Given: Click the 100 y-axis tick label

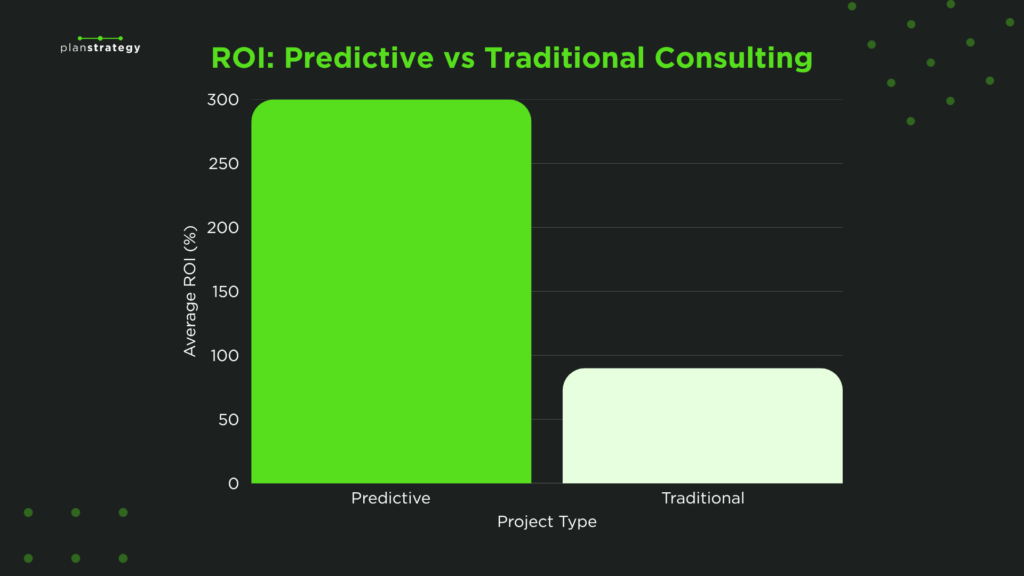Looking at the screenshot, I should [225, 356].
